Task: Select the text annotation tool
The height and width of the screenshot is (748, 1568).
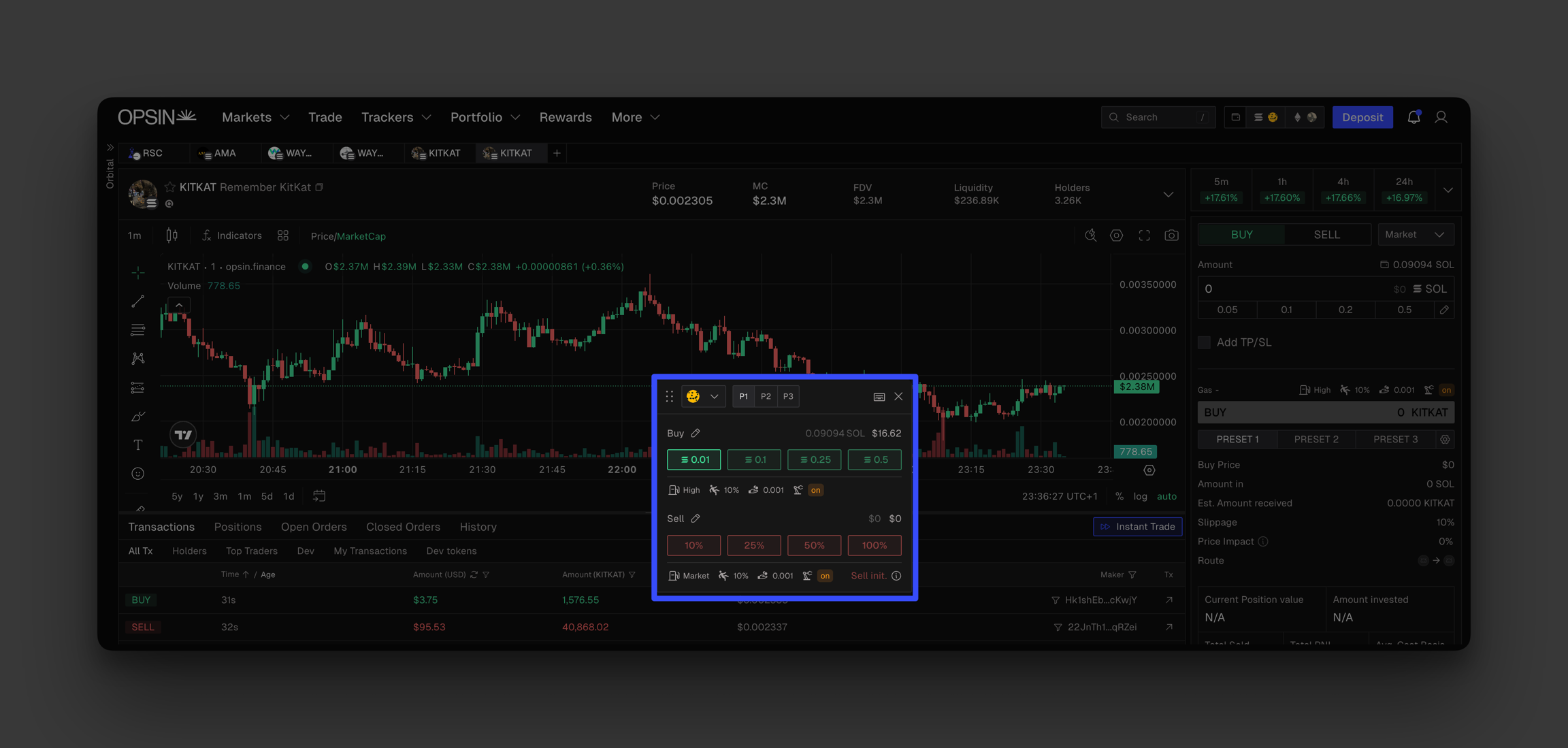Action: 138,444
